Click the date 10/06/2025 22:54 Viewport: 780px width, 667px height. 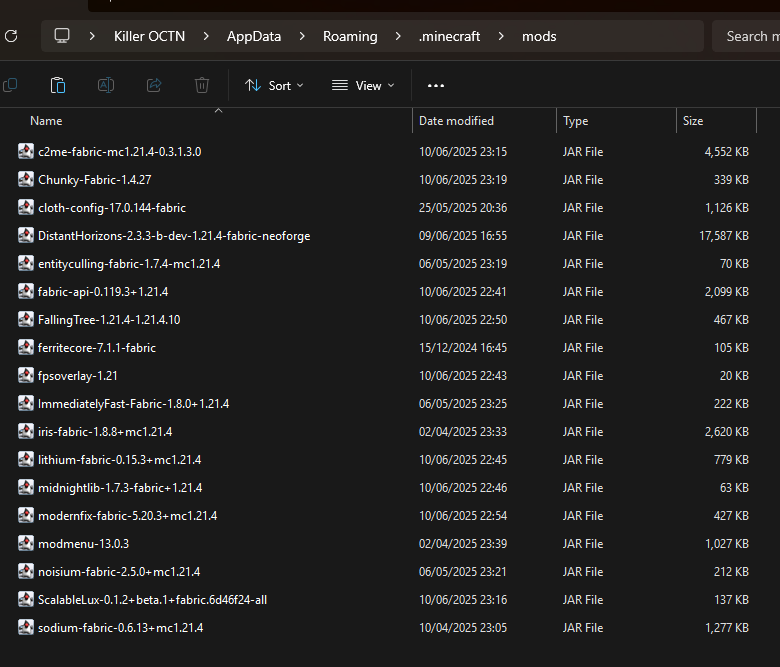point(463,516)
